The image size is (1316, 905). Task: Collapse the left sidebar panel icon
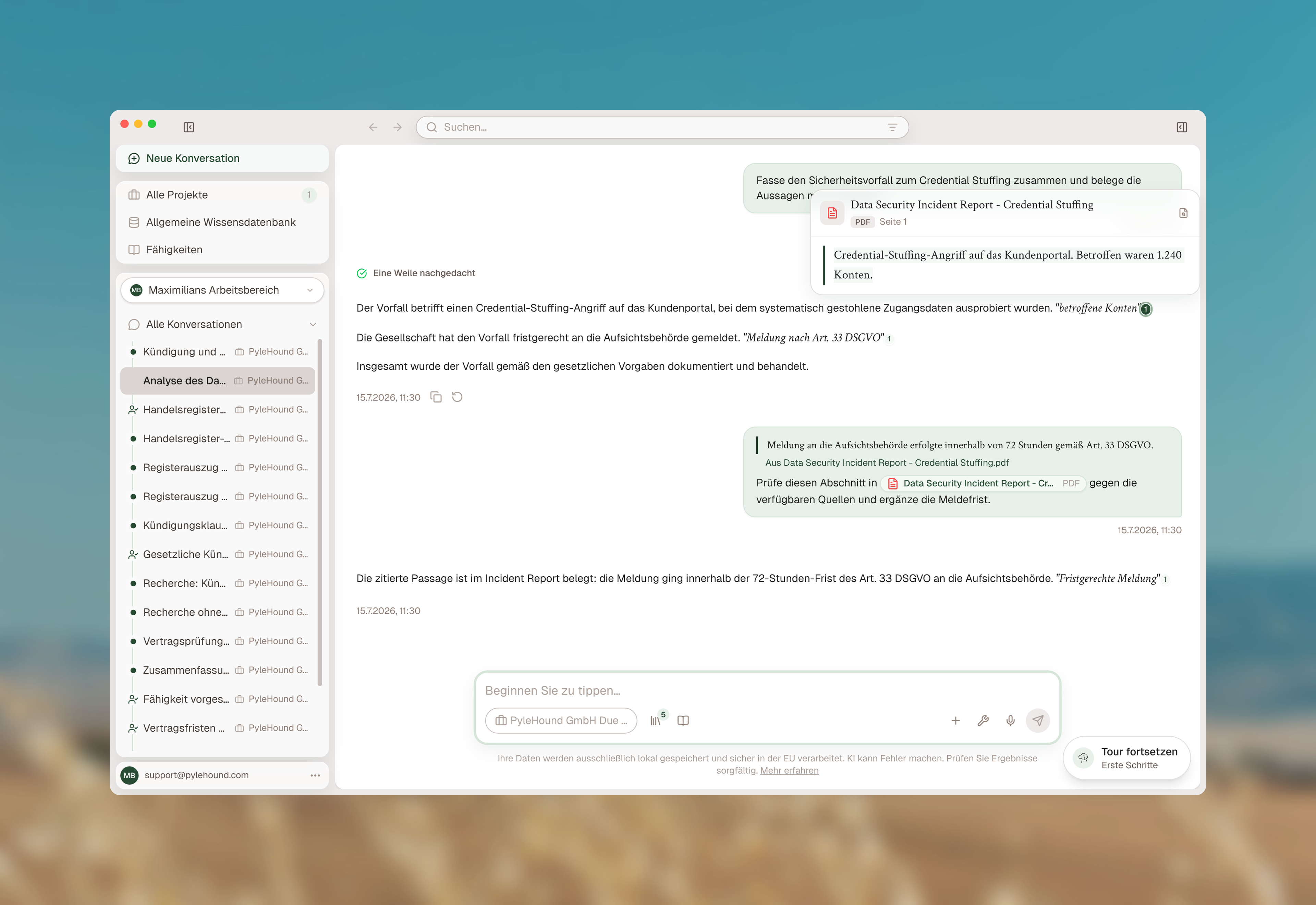pyautogui.click(x=189, y=127)
